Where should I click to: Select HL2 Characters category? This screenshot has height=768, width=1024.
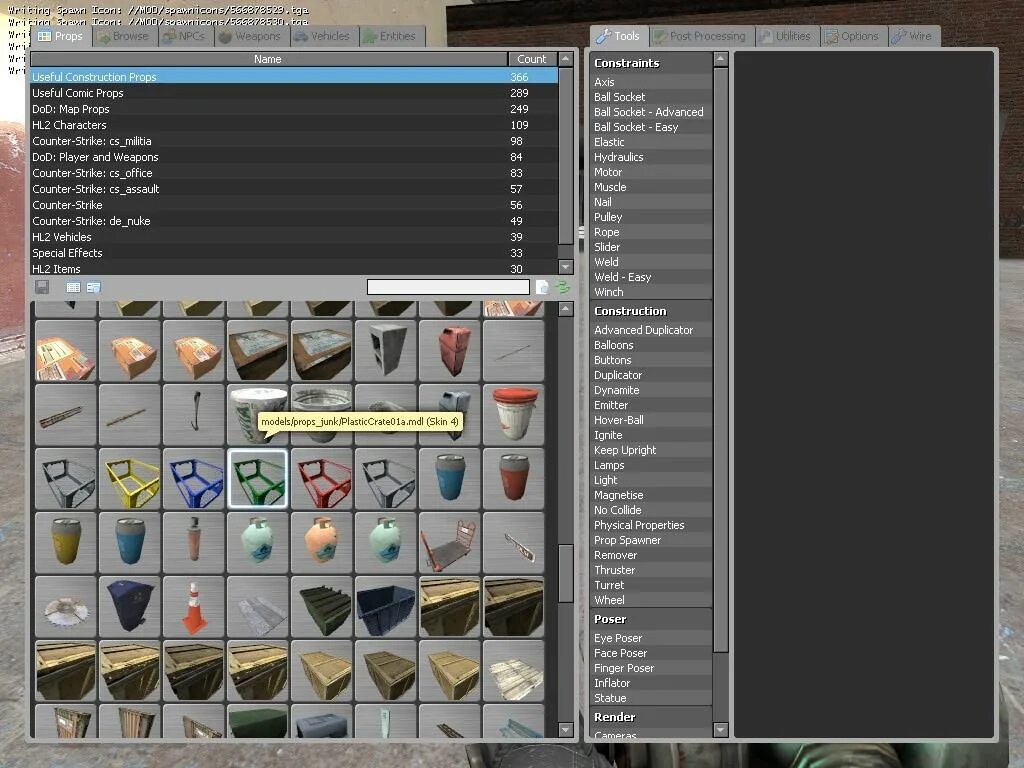[294, 125]
